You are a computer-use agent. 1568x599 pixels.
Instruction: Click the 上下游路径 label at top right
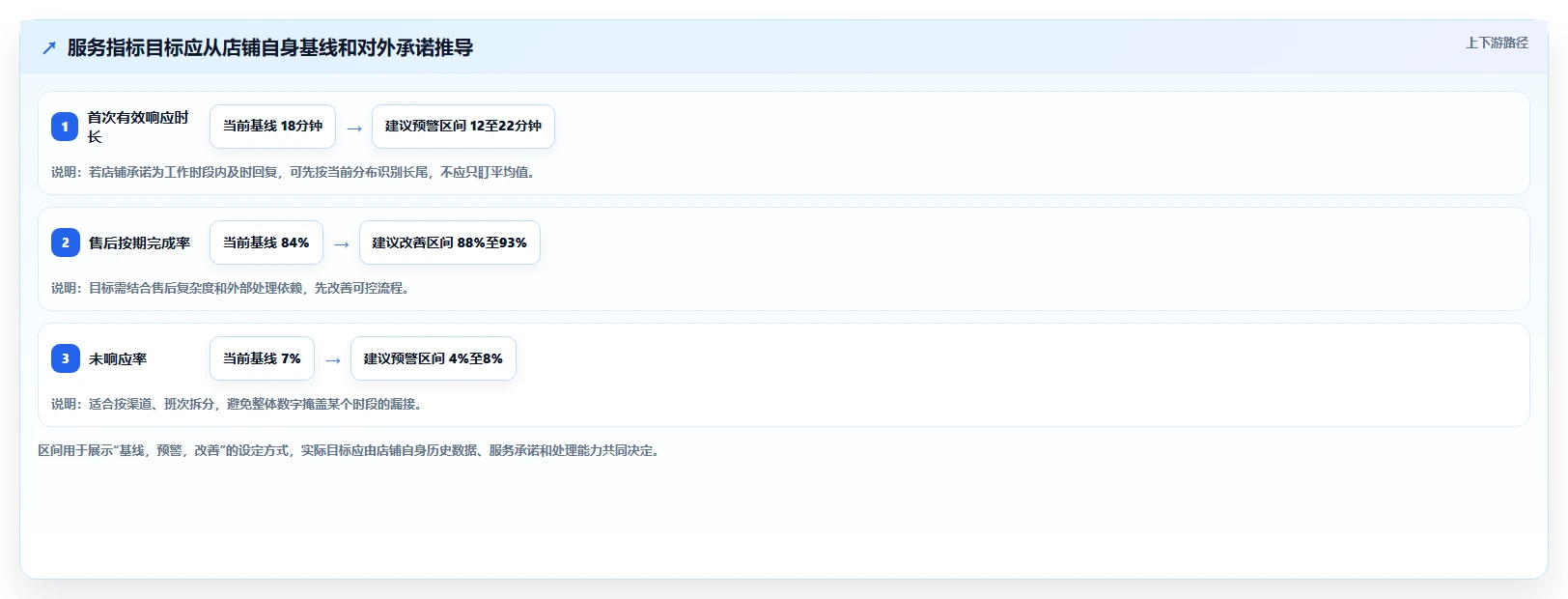coord(1497,43)
